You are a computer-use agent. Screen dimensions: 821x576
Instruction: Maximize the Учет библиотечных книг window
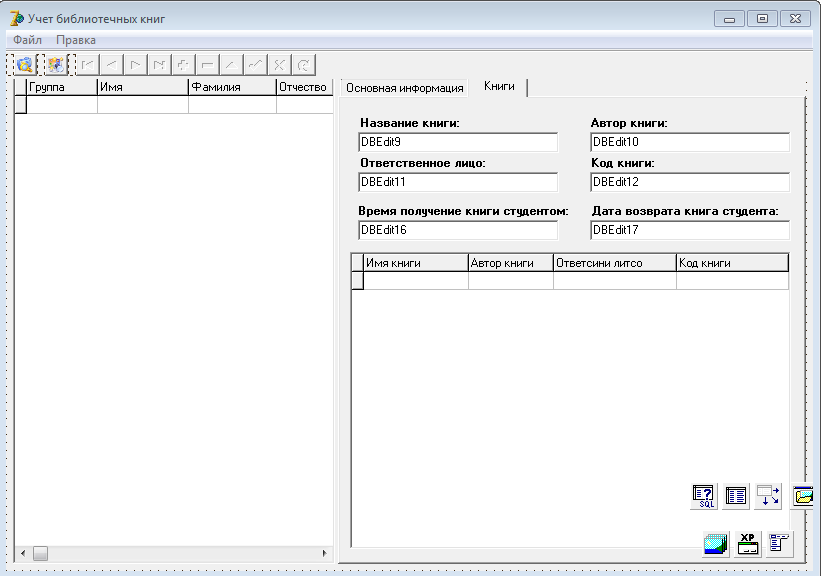[x=762, y=19]
